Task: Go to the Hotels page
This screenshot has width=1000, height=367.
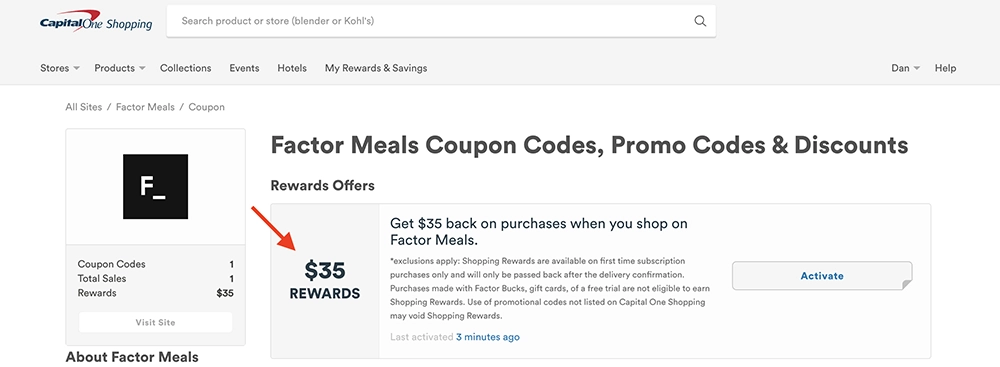Action: coord(292,68)
